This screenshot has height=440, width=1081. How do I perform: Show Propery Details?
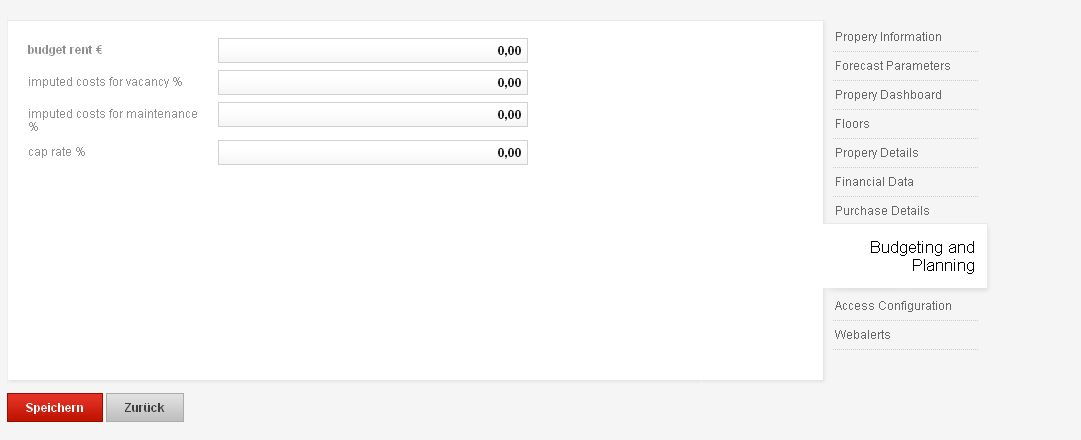point(876,153)
